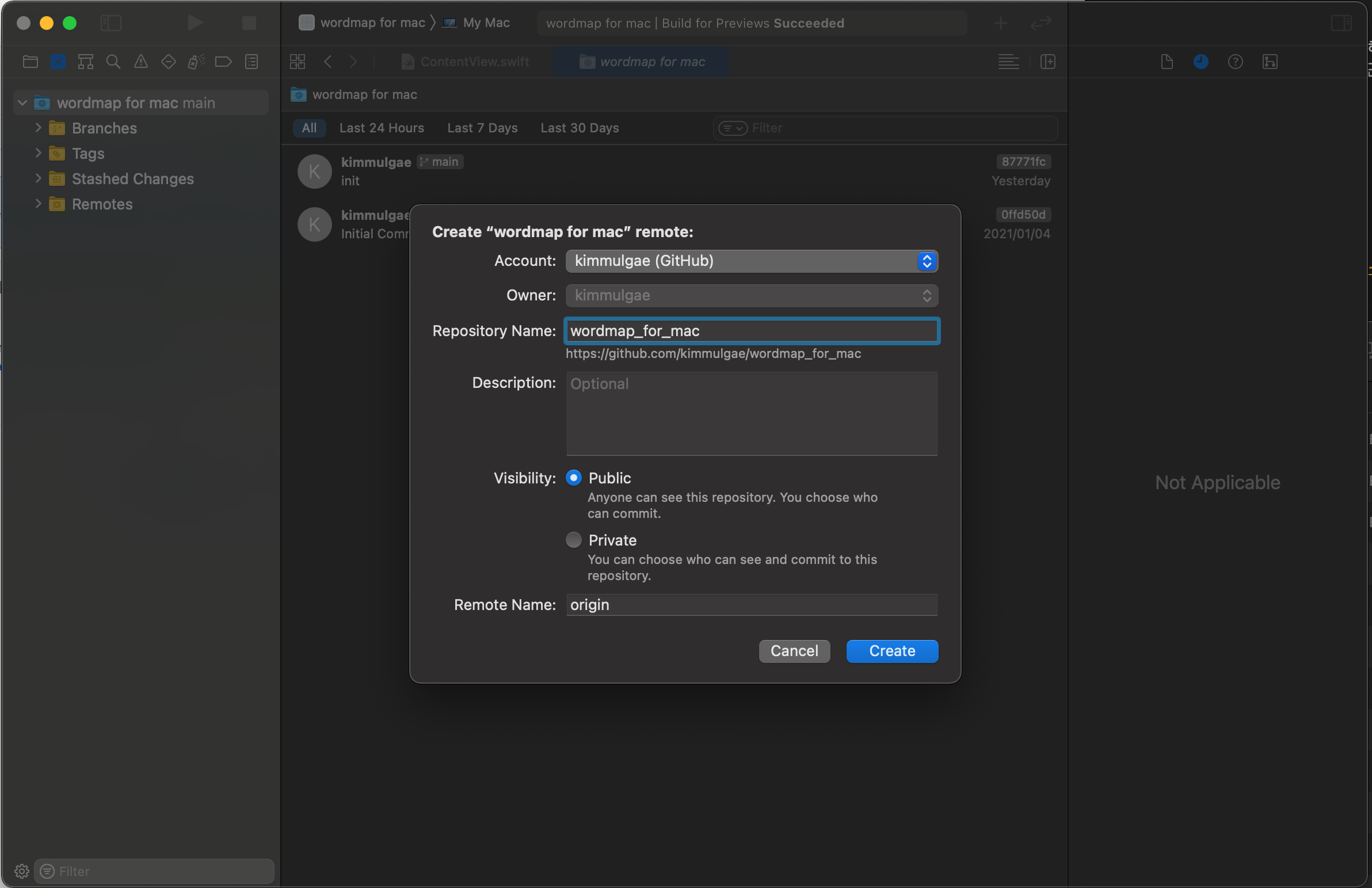Expand the Stashed Changes folder
1372x888 pixels.
tap(38, 179)
